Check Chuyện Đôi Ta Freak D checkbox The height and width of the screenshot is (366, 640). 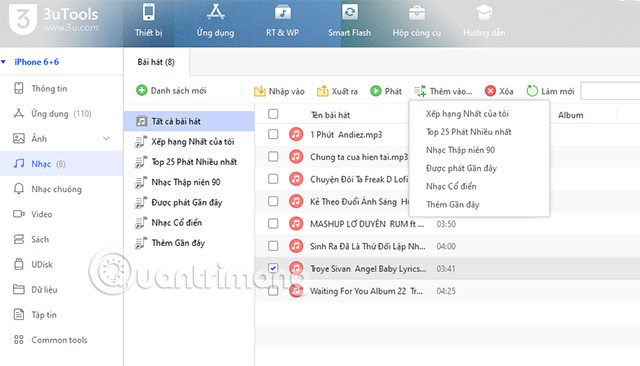coord(273,179)
